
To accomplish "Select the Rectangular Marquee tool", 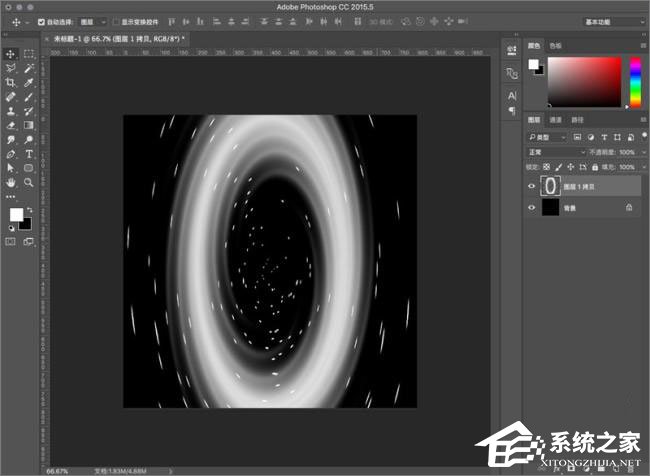I will (x=29, y=53).
